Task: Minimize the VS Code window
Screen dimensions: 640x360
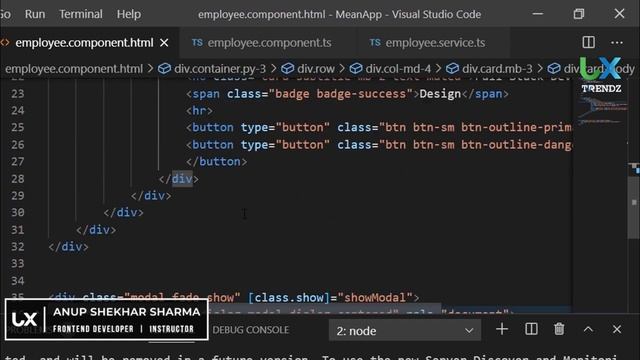Action: pos(538,14)
